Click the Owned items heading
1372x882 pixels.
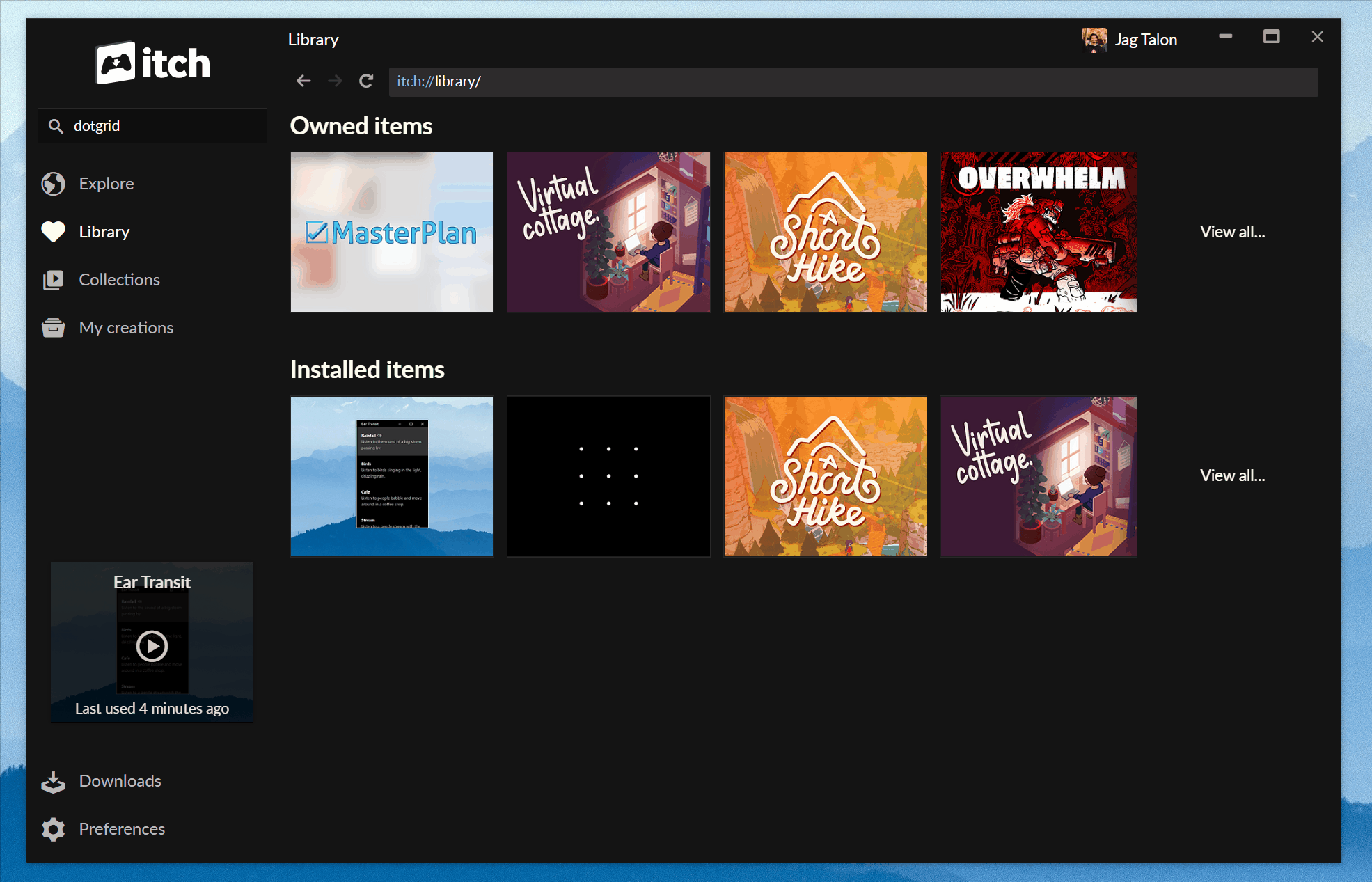(x=361, y=126)
